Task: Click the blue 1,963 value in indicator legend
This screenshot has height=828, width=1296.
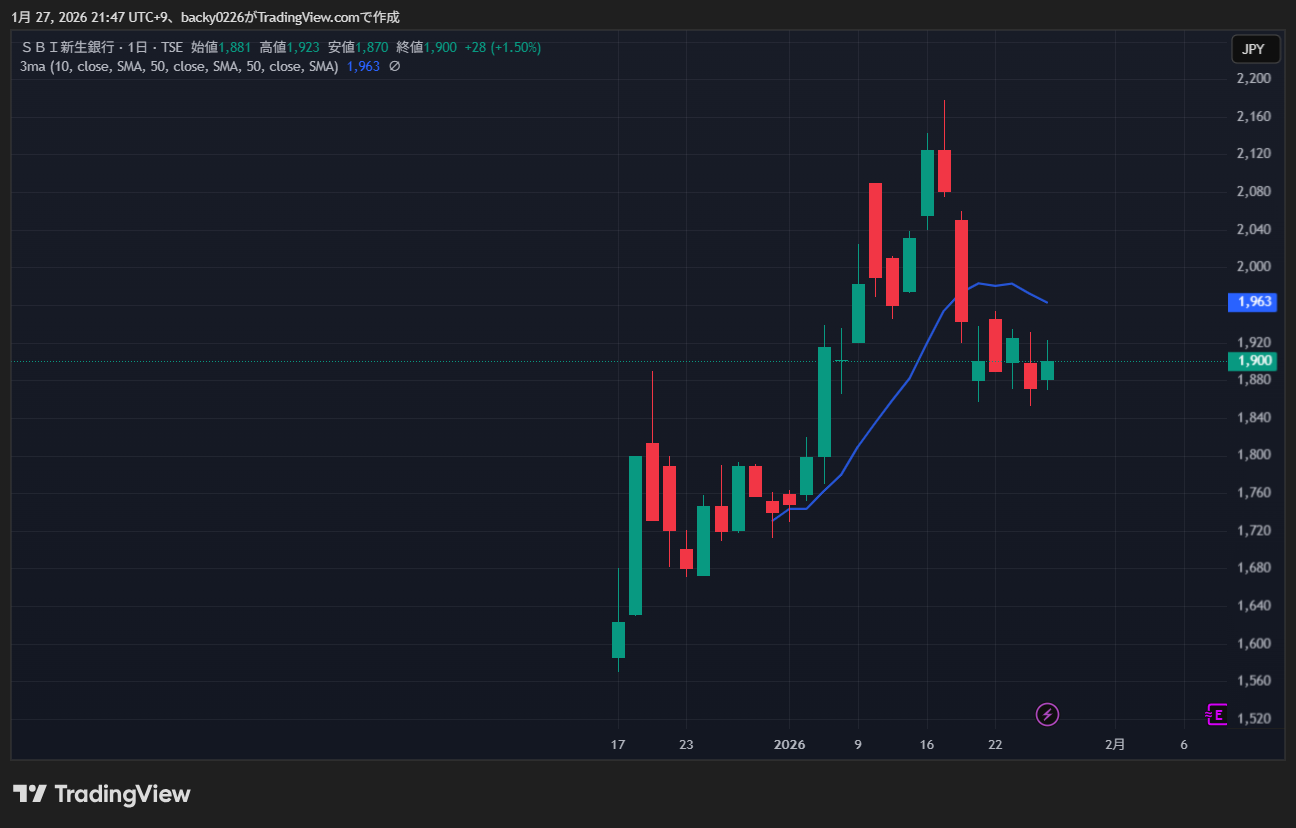Action: pyautogui.click(x=363, y=66)
